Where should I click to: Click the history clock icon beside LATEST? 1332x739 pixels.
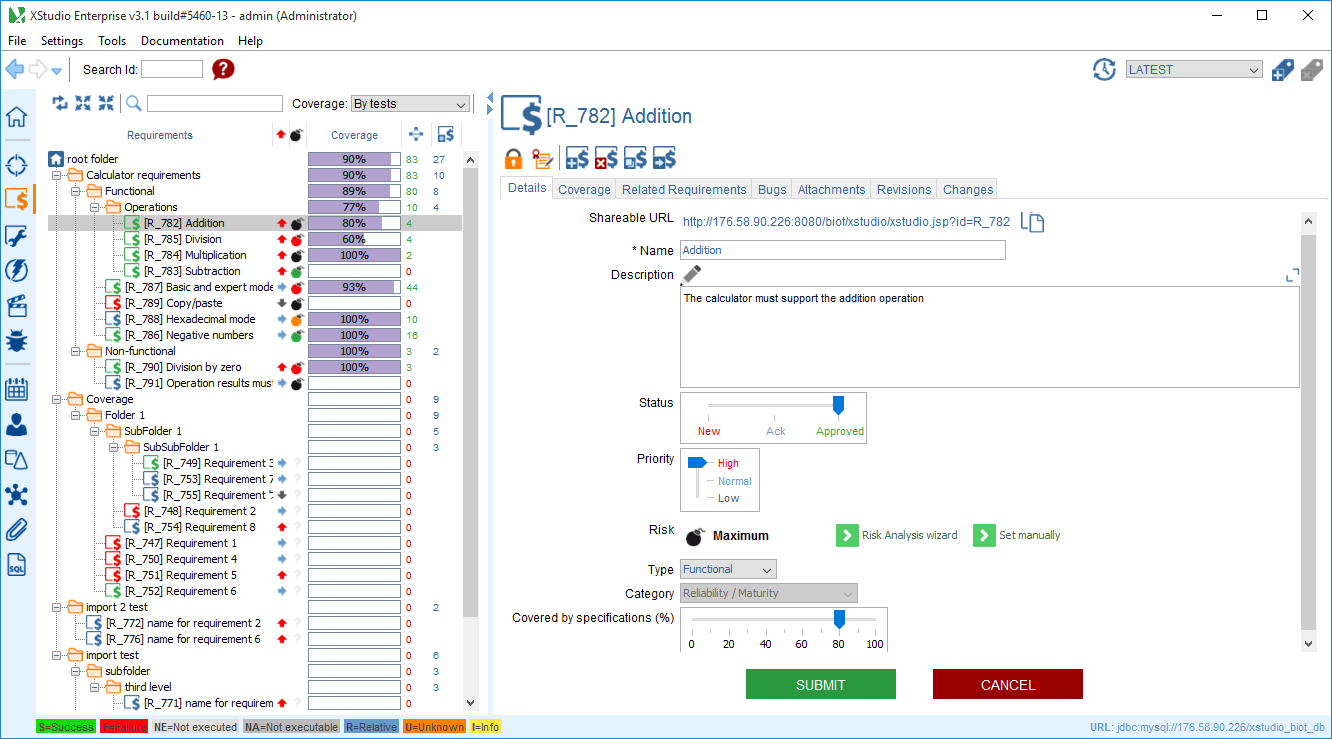pyautogui.click(x=1104, y=69)
